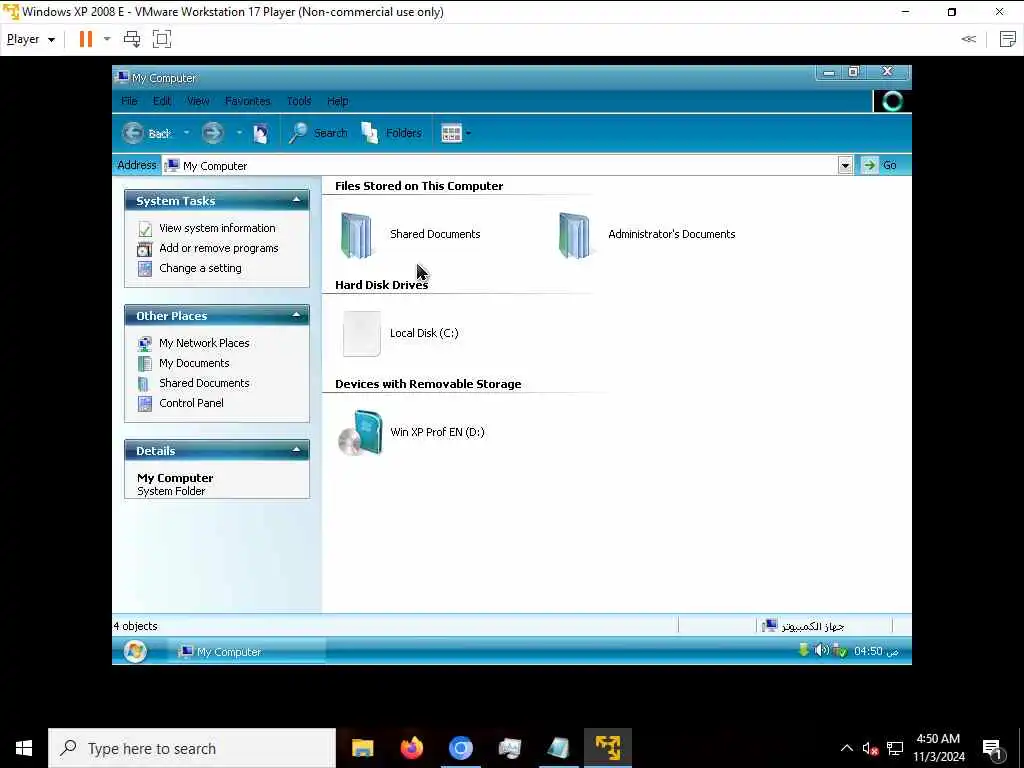Click the XP Start orb button
This screenshot has width=1024, height=768.
135,651
